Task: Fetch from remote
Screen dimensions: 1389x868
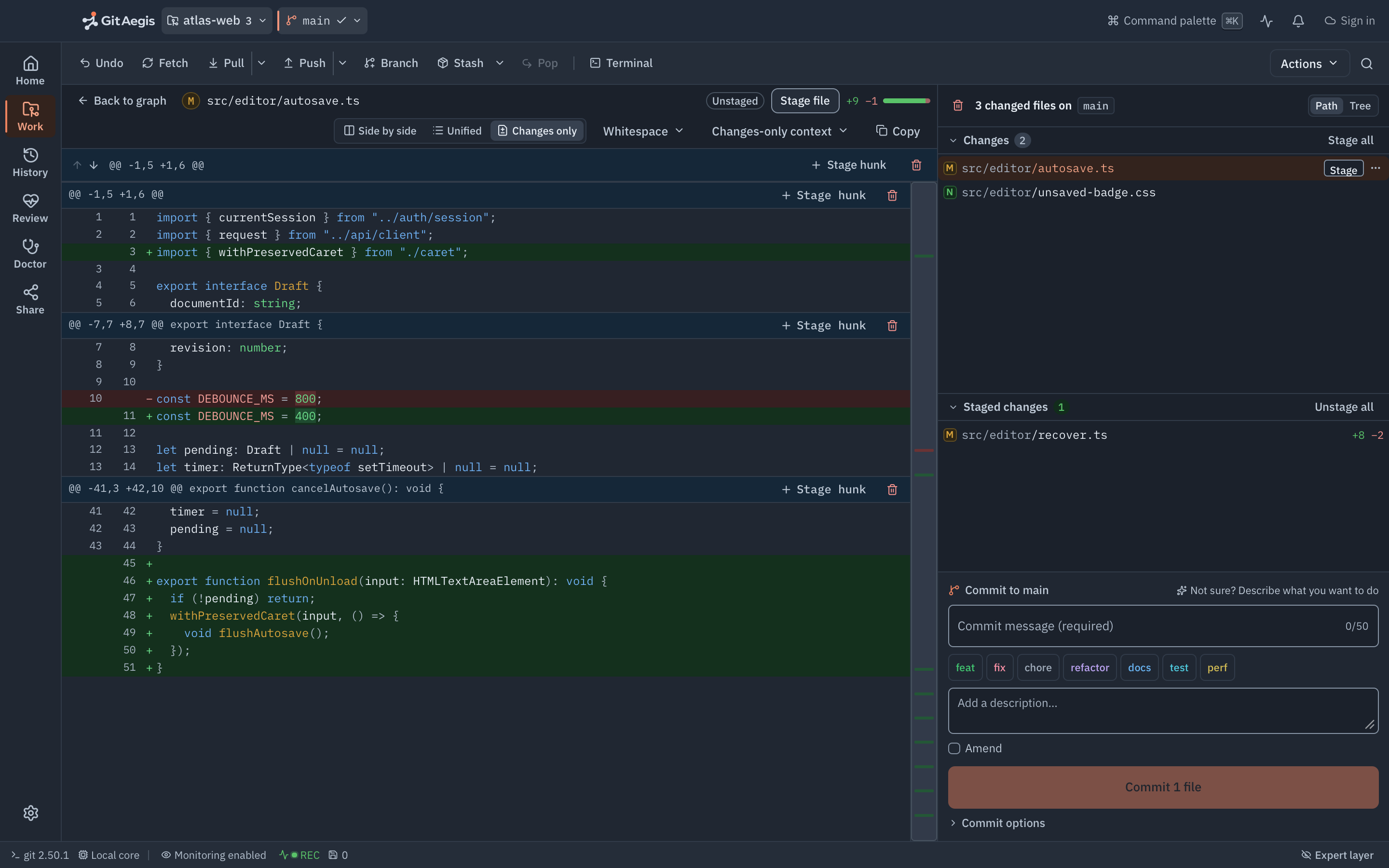Action: click(165, 63)
